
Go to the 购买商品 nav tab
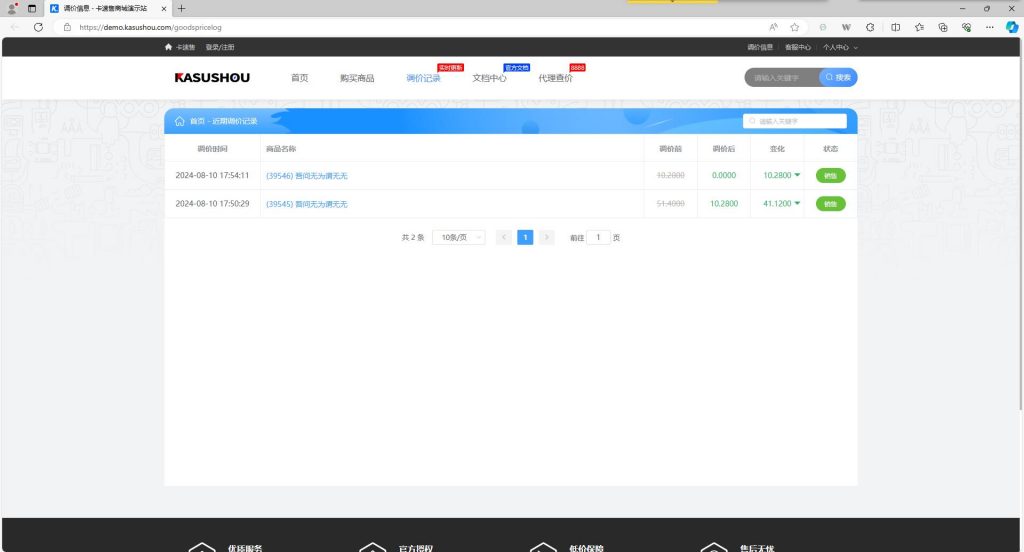[357, 78]
